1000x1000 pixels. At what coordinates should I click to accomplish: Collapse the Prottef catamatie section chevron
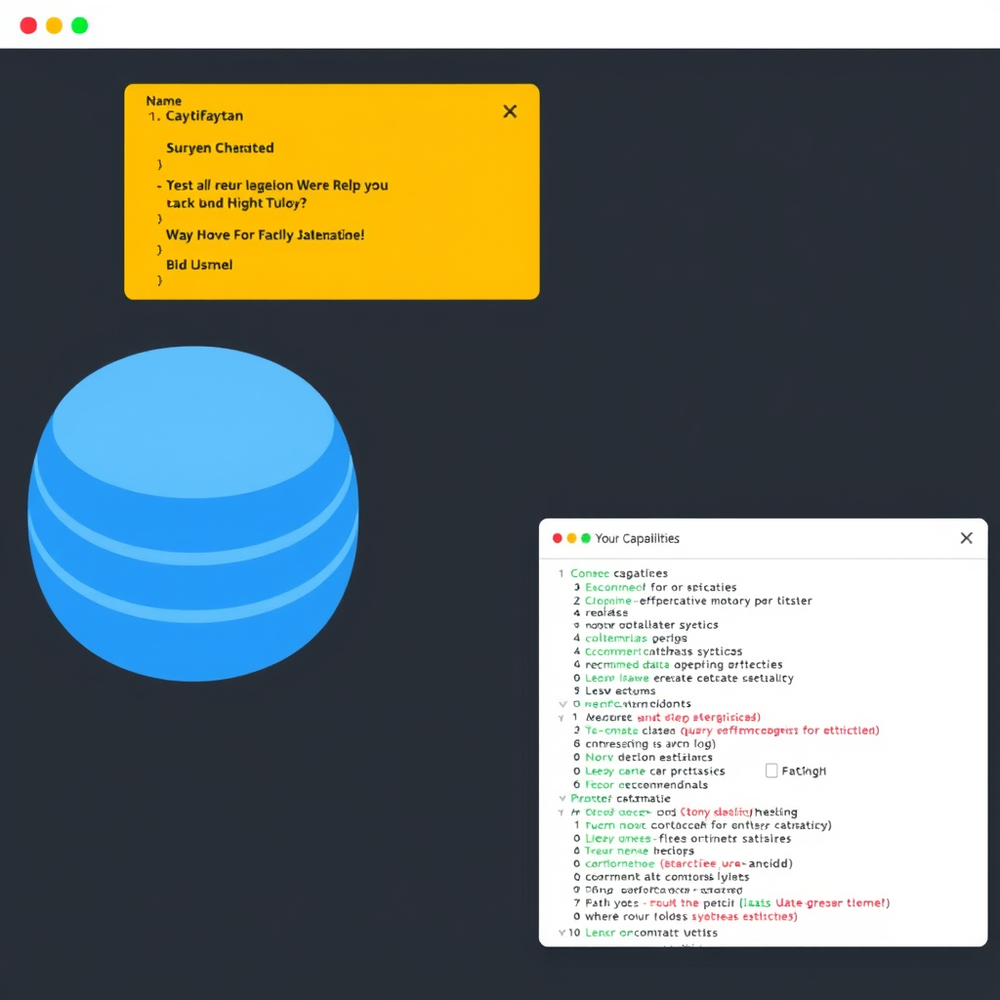(x=561, y=799)
